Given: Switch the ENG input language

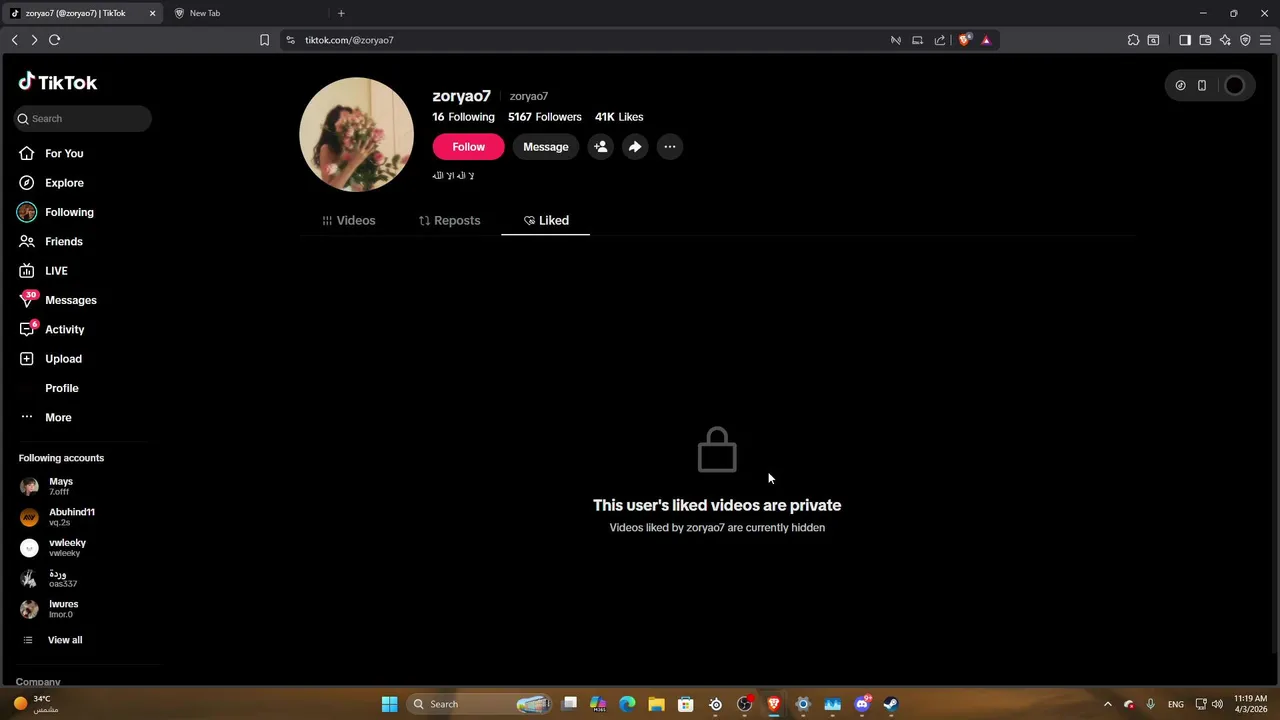Looking at the screenshot, I should tap(1176, 704).
